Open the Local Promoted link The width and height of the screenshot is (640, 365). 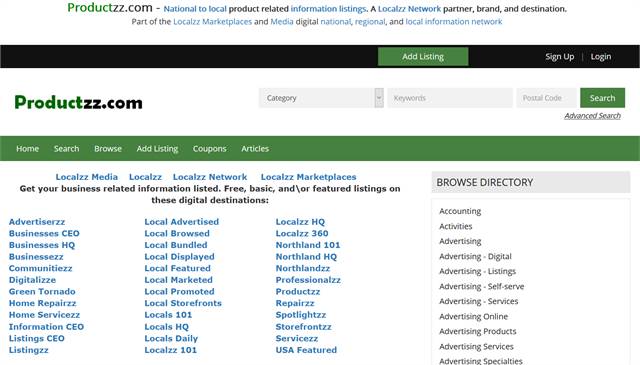(x=179, y=292)
